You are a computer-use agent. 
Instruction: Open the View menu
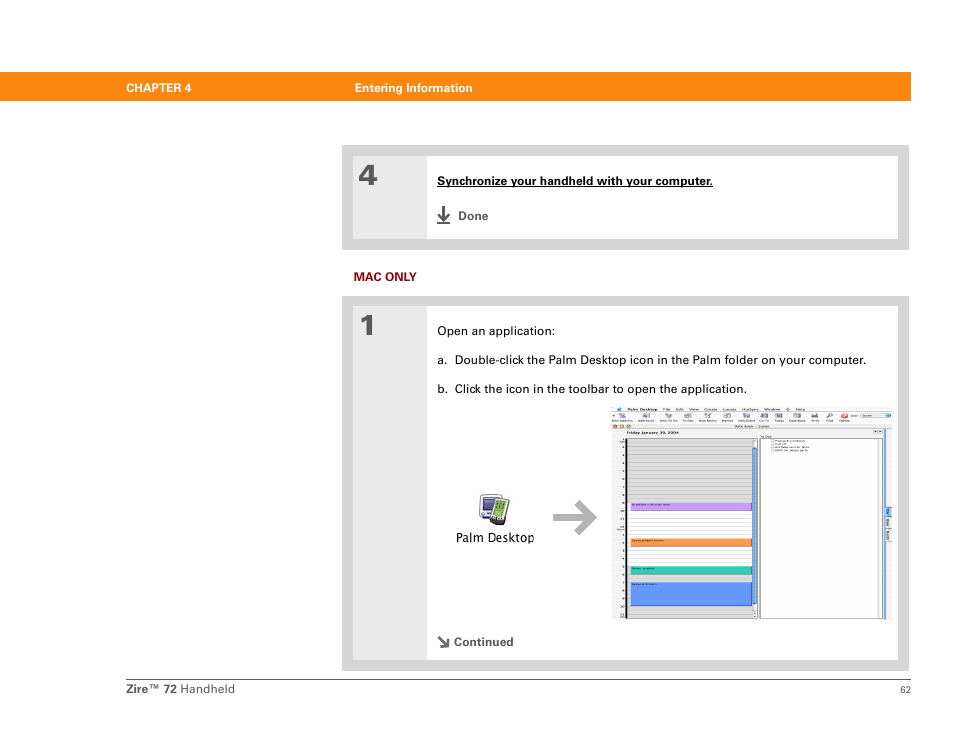(x=692, y=409)
